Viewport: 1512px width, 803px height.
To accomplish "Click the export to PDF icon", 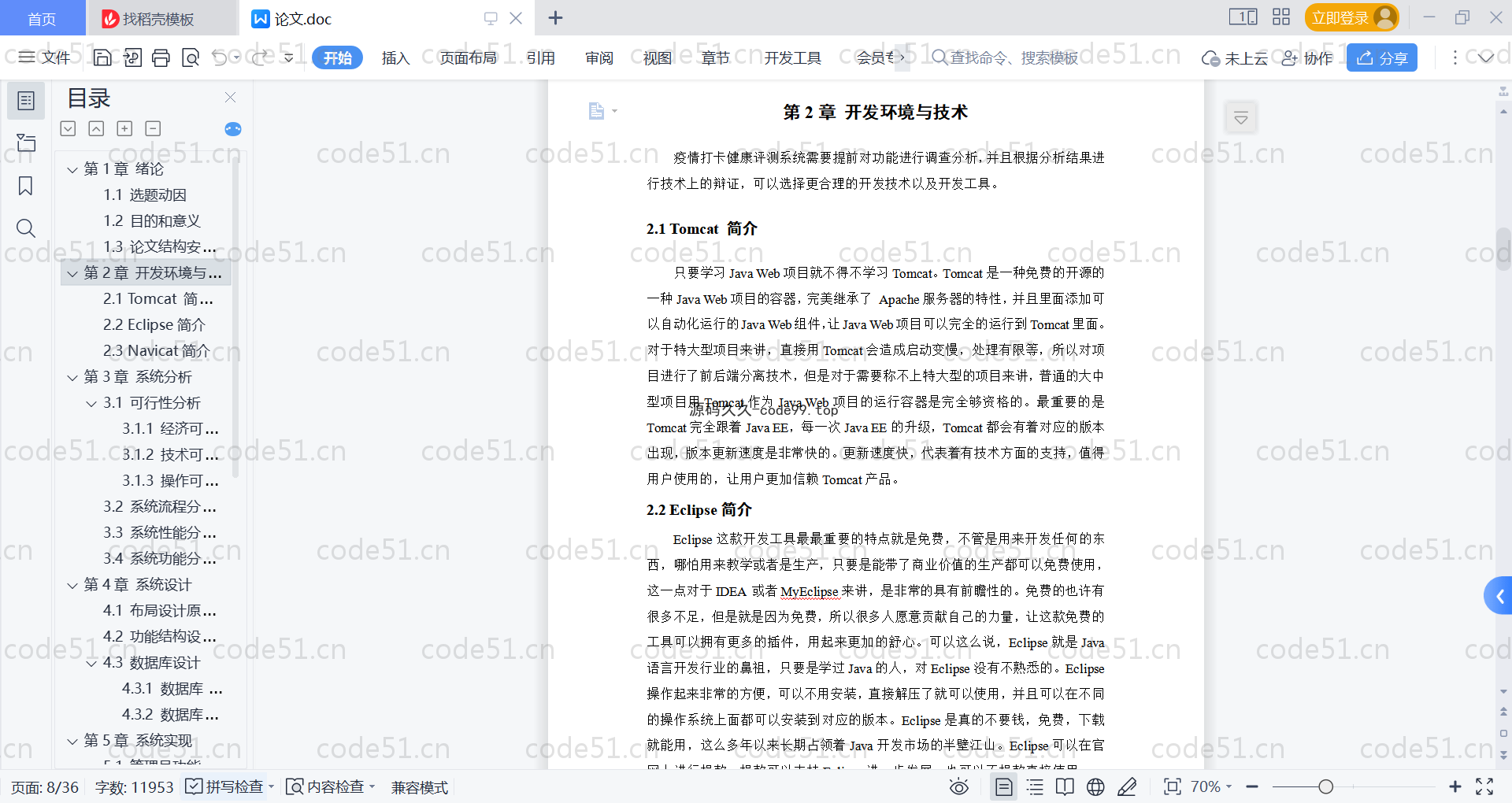I will [132, 57].
